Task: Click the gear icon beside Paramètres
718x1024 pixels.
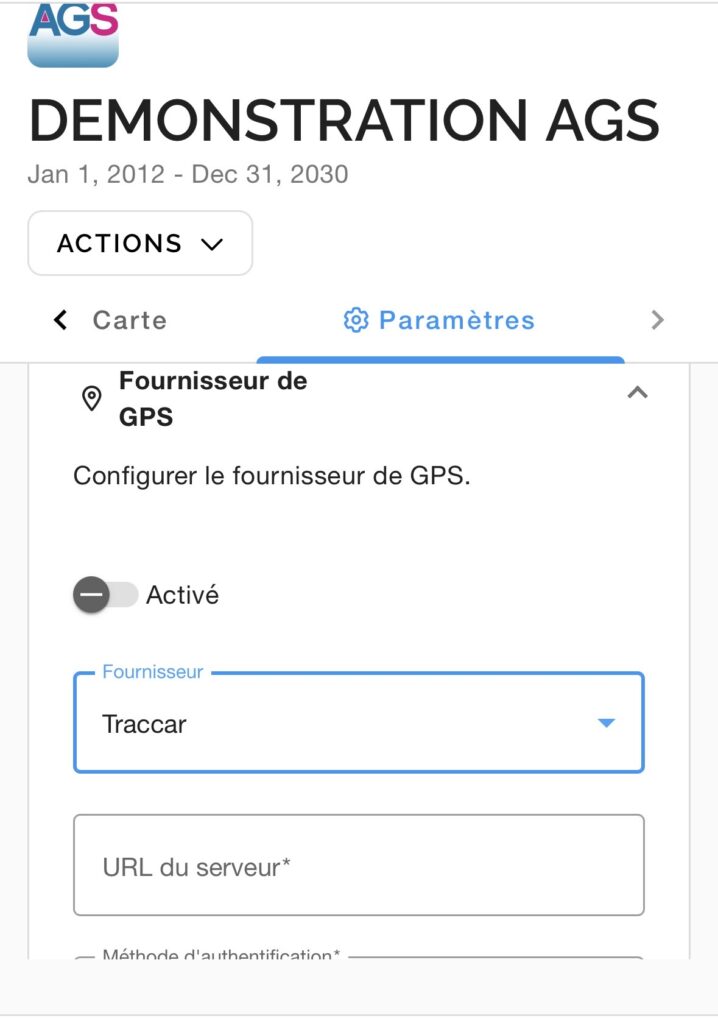Action: click(x=355, y=320)
